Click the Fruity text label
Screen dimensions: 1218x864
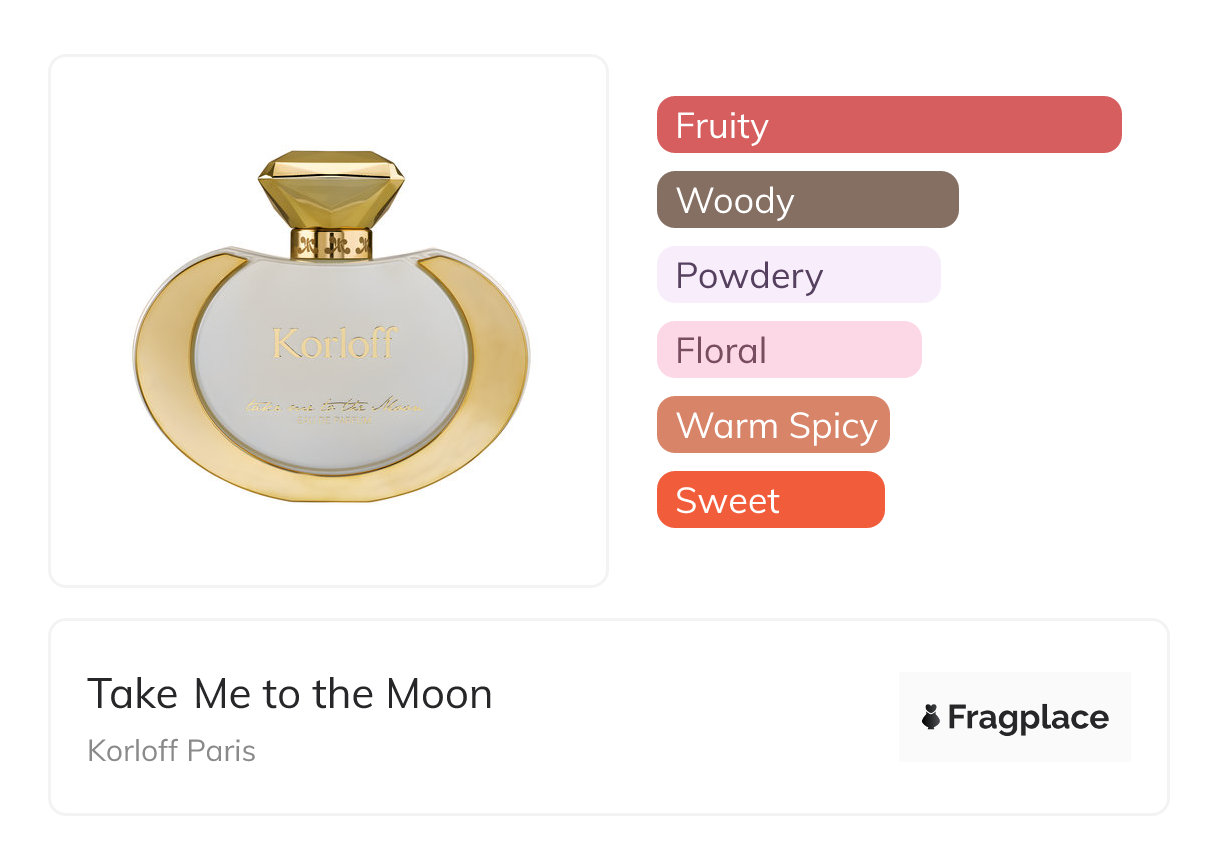pos(722,126)
